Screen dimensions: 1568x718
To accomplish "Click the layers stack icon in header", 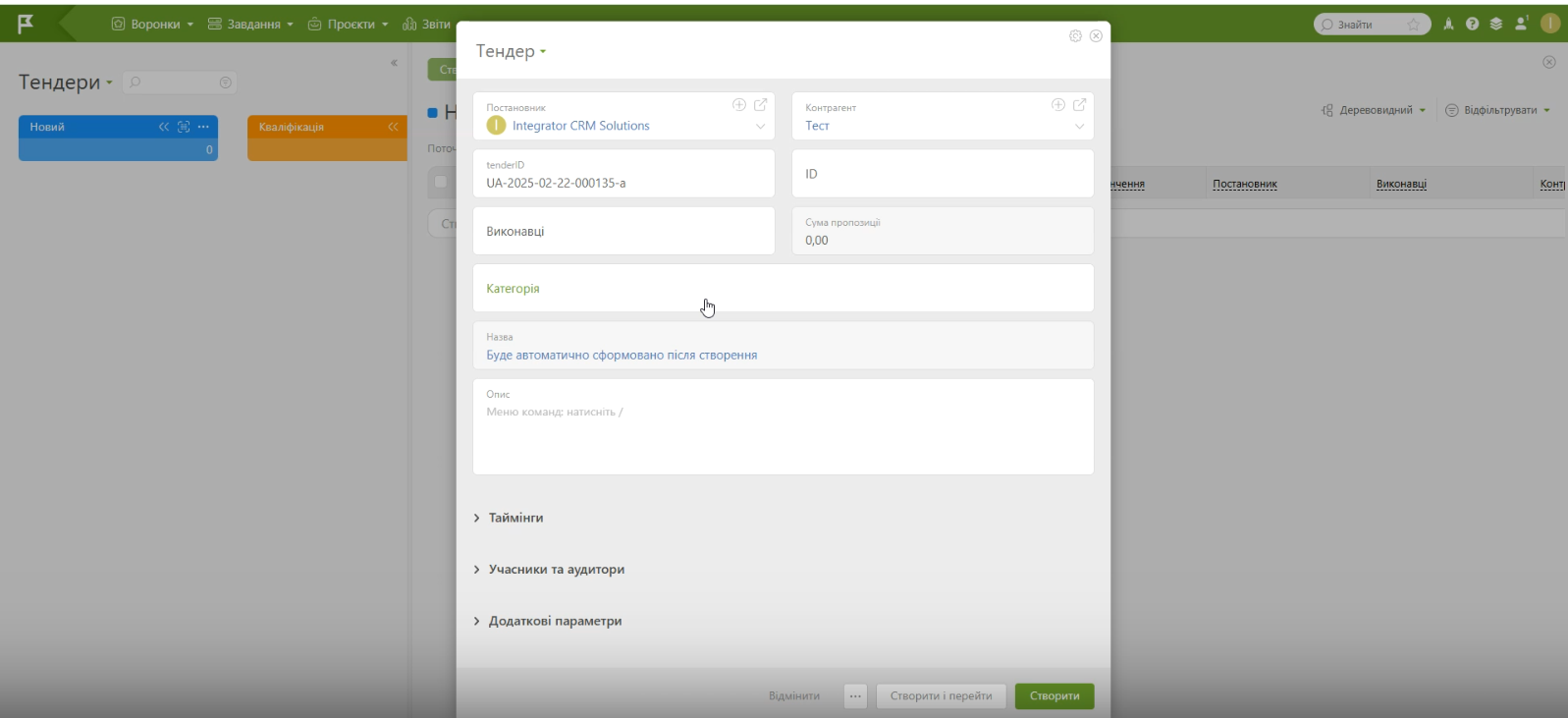I will pos(1495,25).
